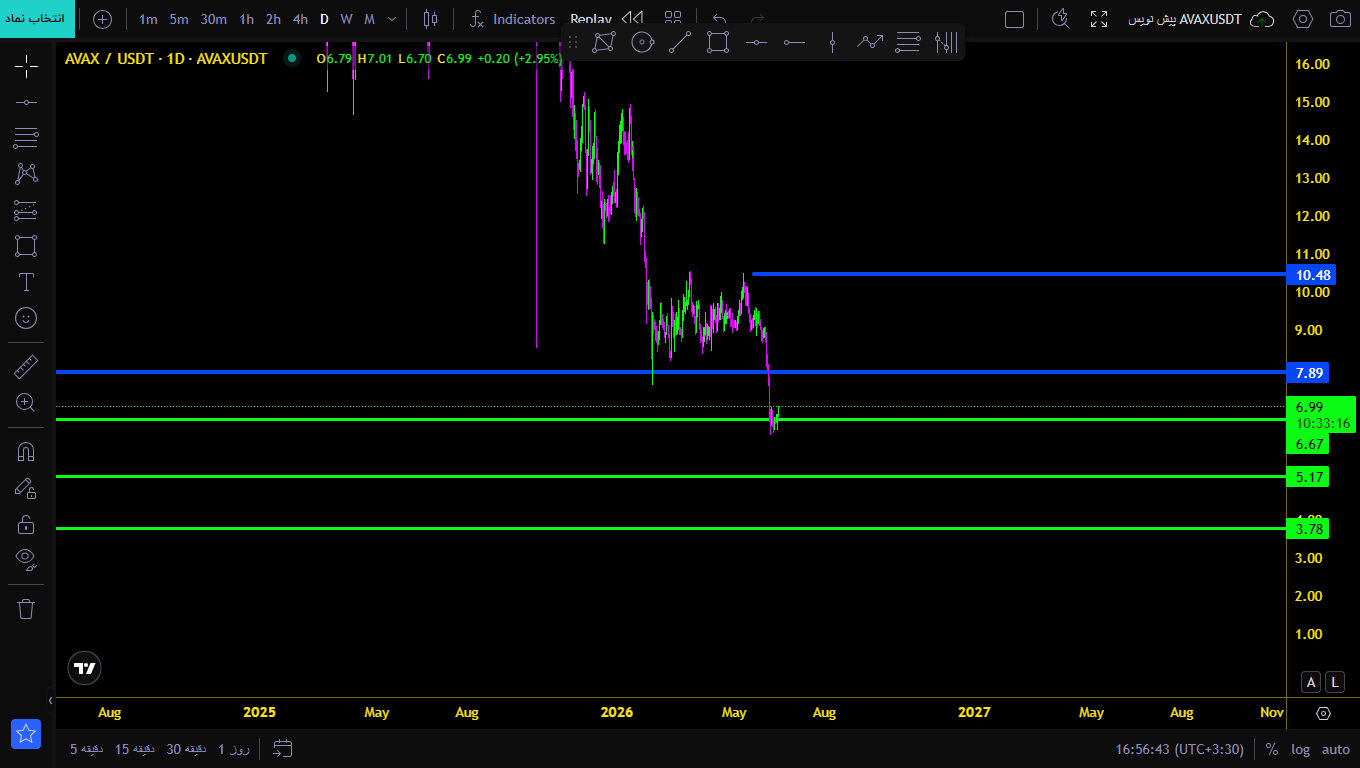Image resolution: width=1360 pixels, height=768 pixels.
Task: Take a chart snapshot with camera
Action: tap(1339, 19)
